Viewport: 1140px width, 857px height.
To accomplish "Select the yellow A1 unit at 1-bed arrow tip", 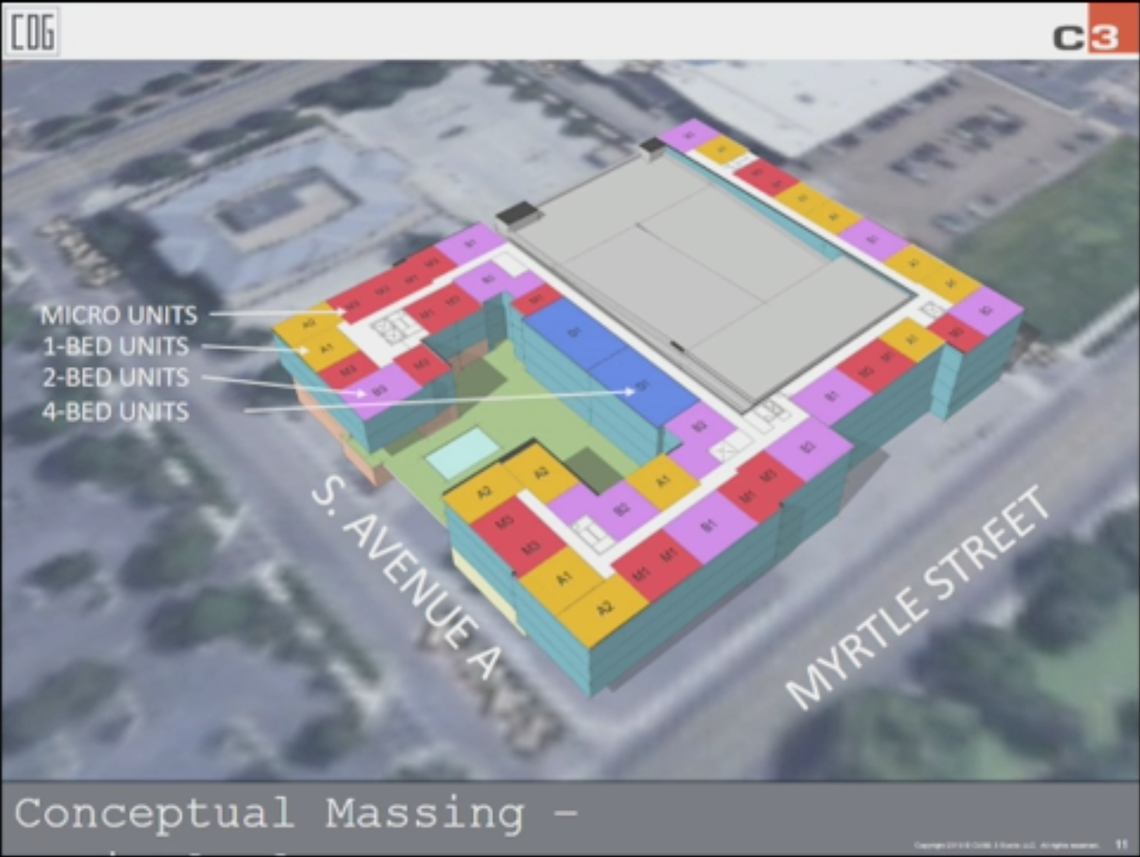I will pyautogui.click(x=325, y=350).
